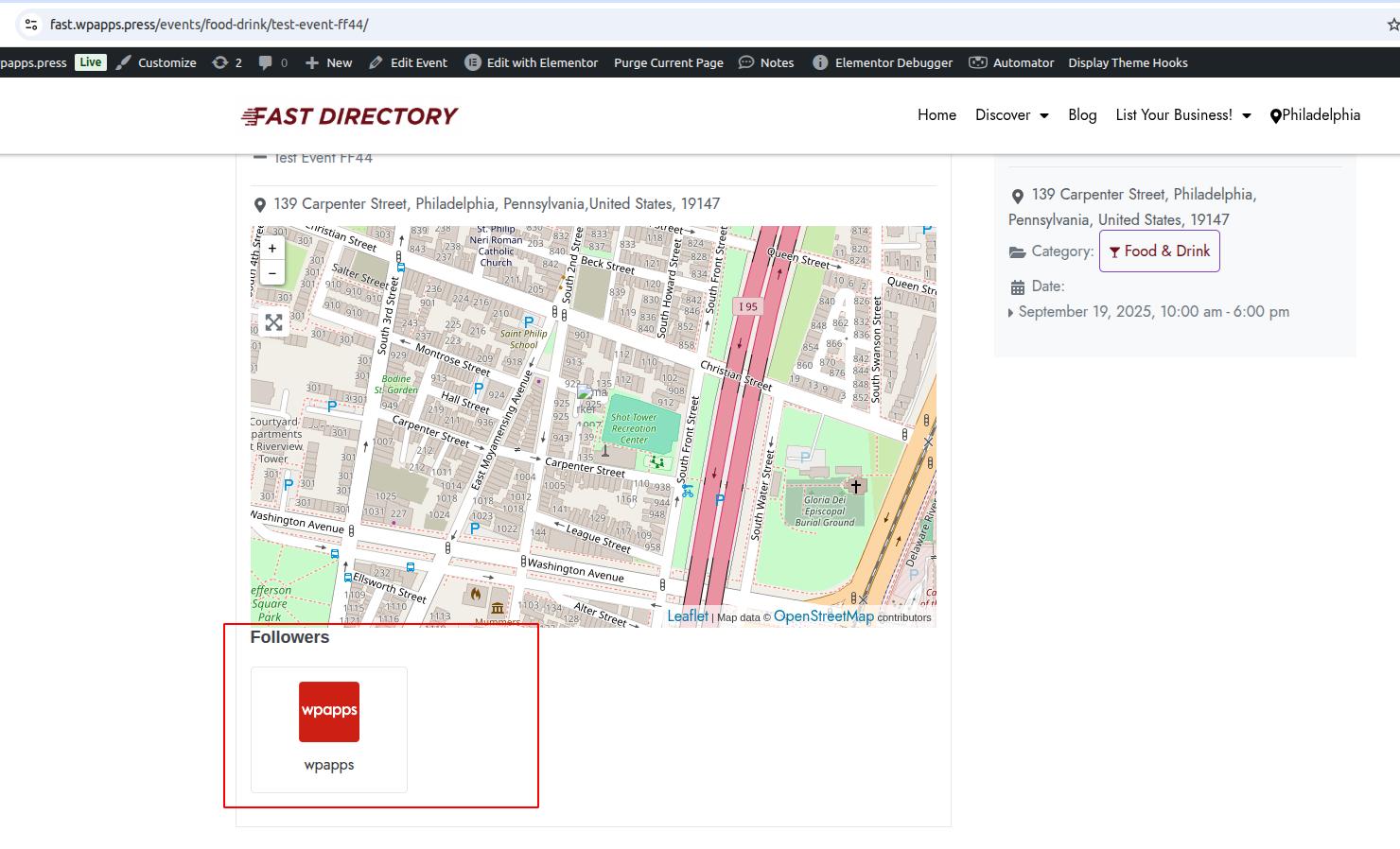
Task: Zoom in on the map
Action: [272, 249]
